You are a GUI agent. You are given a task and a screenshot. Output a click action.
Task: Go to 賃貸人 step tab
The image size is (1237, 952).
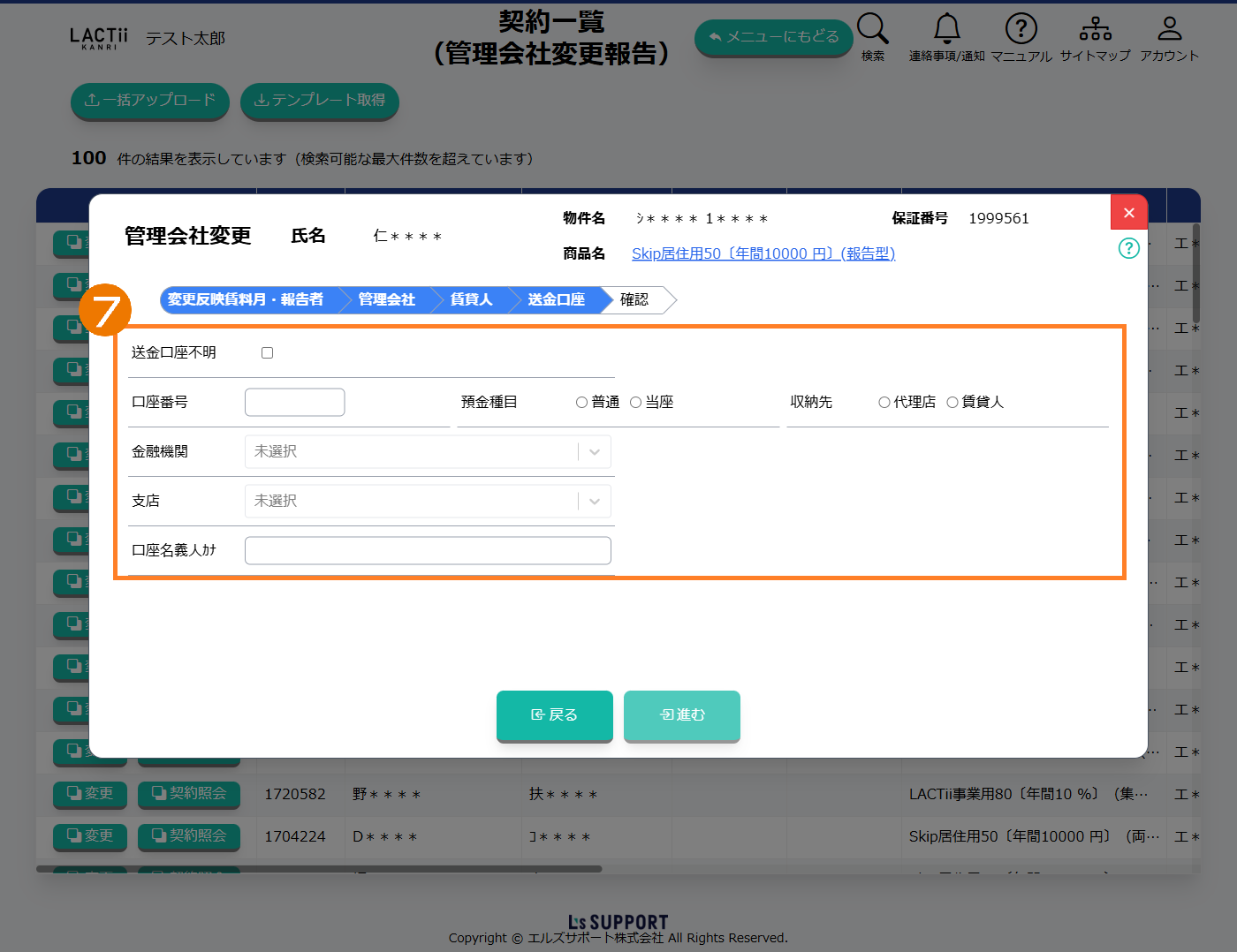coord(471,300)
